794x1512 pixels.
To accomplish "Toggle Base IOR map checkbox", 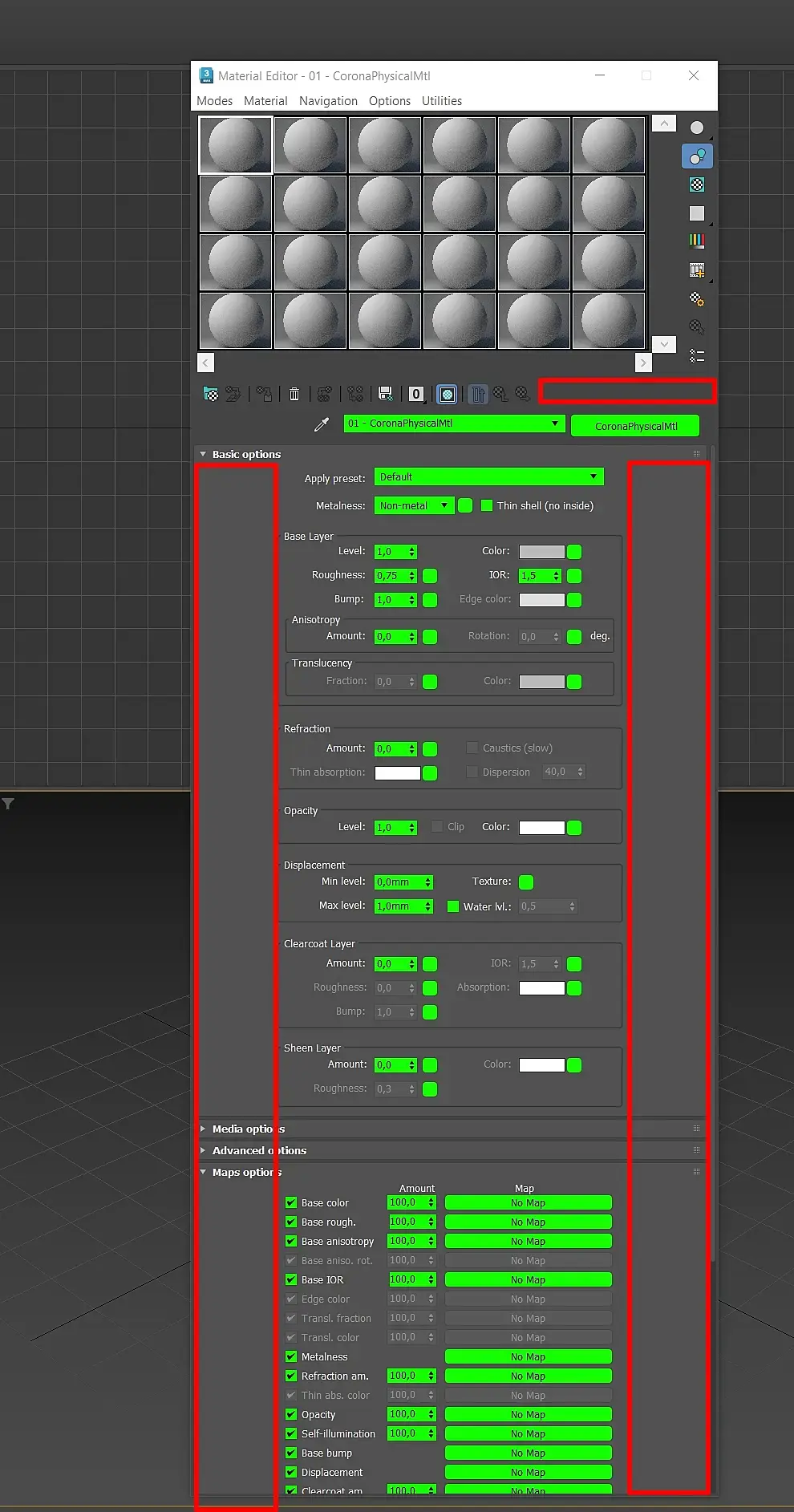I will click(x=291, y=1279).
